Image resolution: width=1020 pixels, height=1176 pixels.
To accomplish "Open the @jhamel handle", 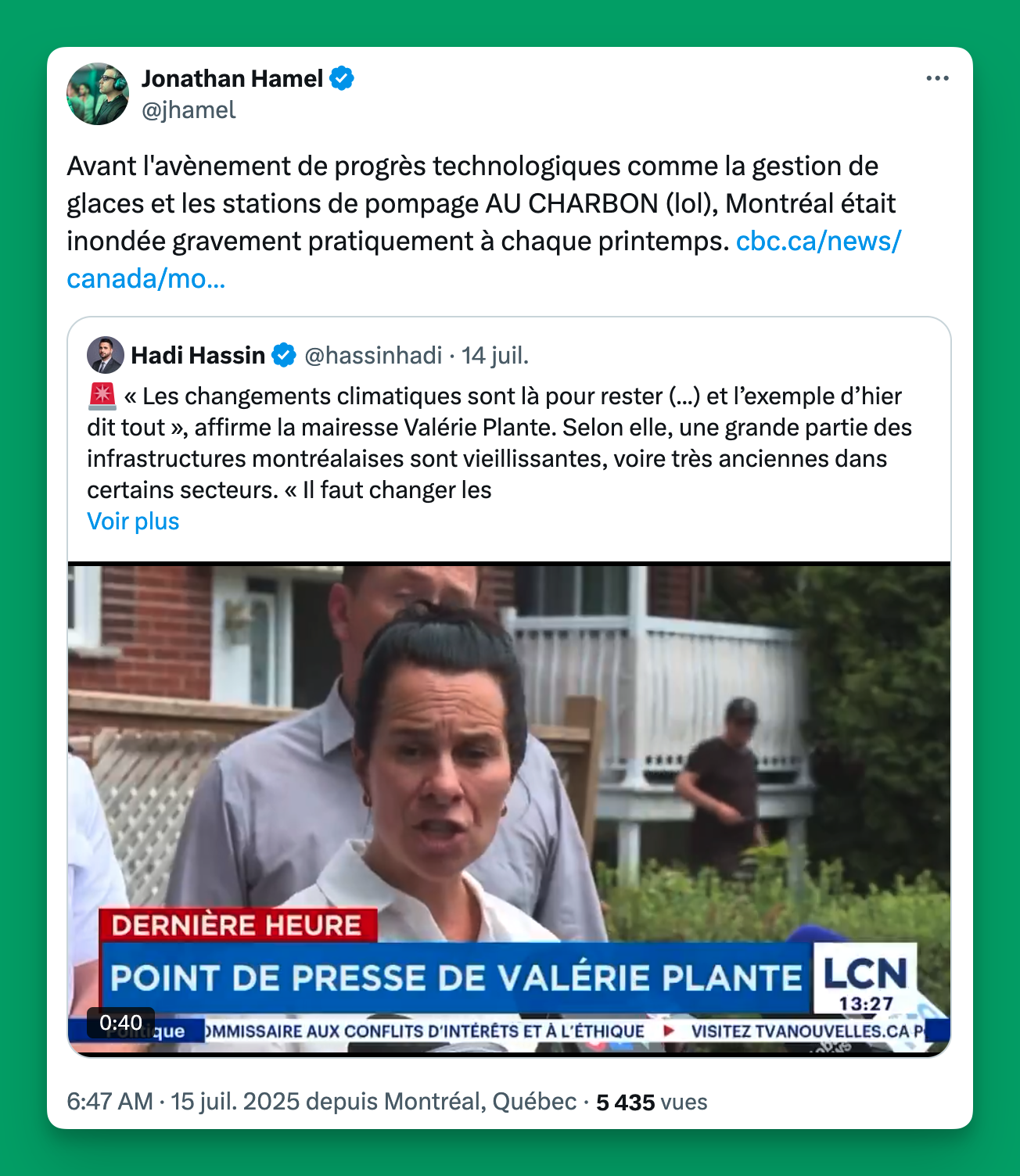I will click(x=189, y=110).
